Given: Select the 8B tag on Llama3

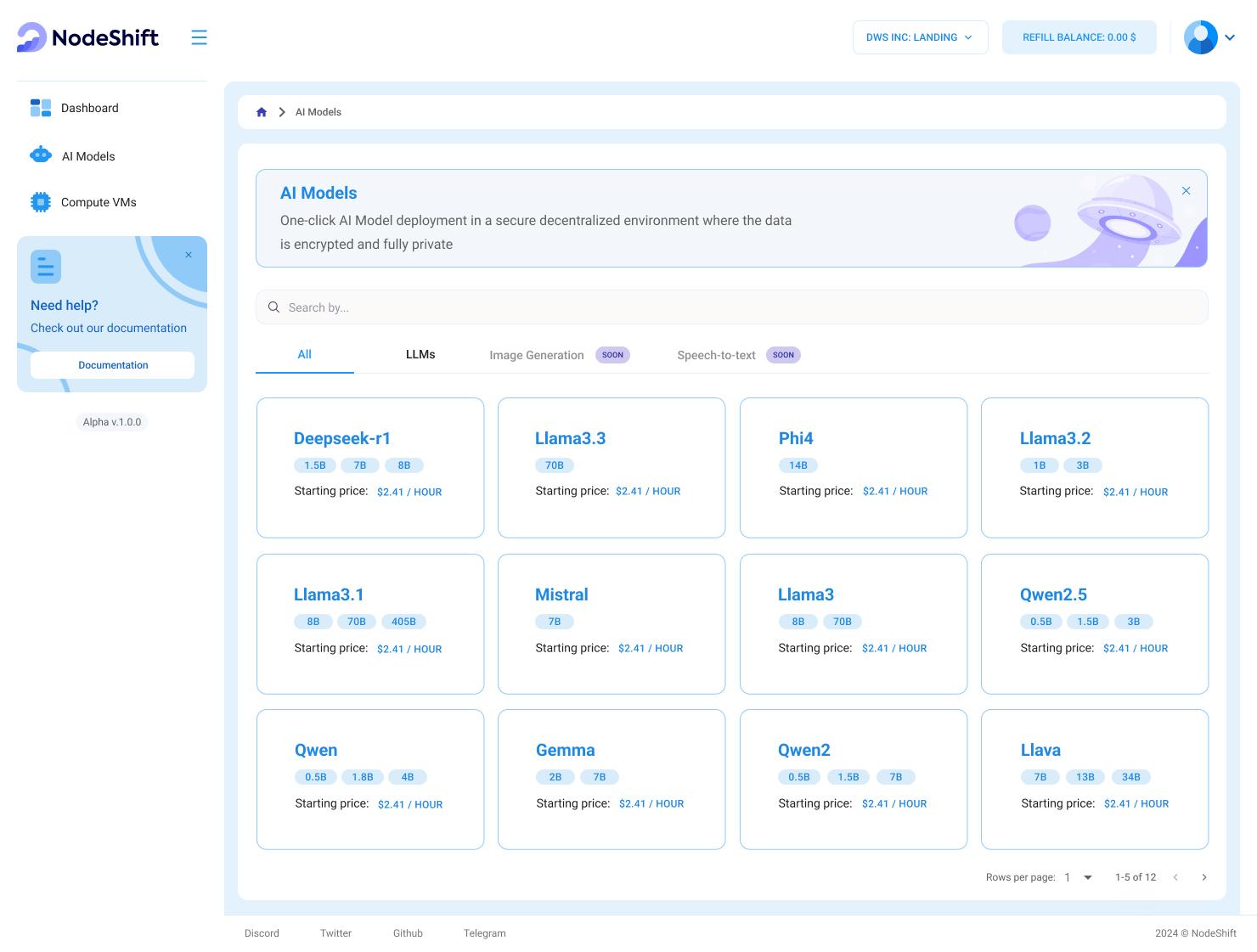Looking at the screenshot, I should [798, 622].
